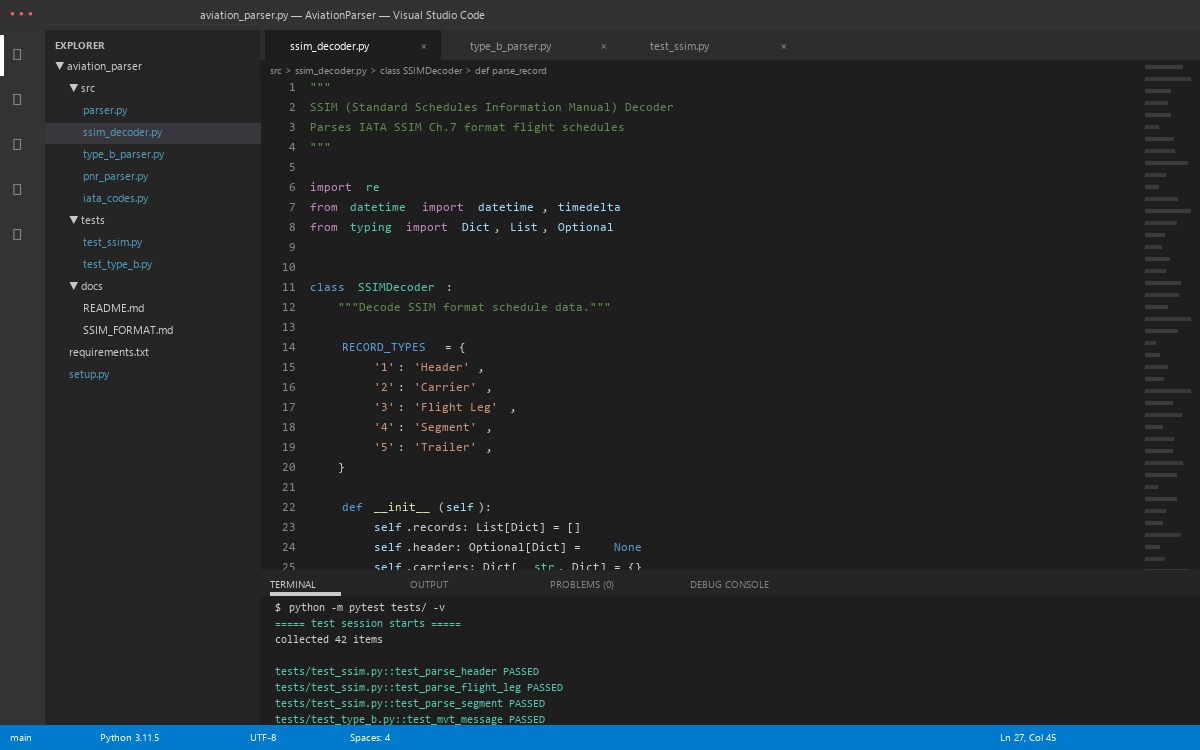
Task: Open the PROBLEMS panel
Action: pos(581,584)
